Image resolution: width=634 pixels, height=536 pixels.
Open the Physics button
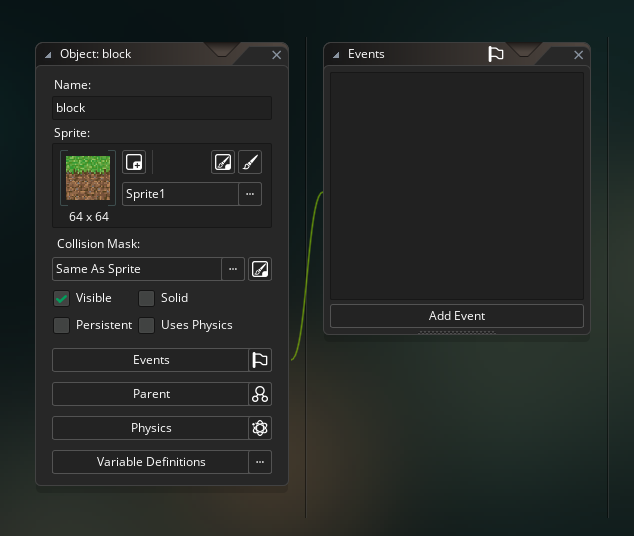pos(150,428)
